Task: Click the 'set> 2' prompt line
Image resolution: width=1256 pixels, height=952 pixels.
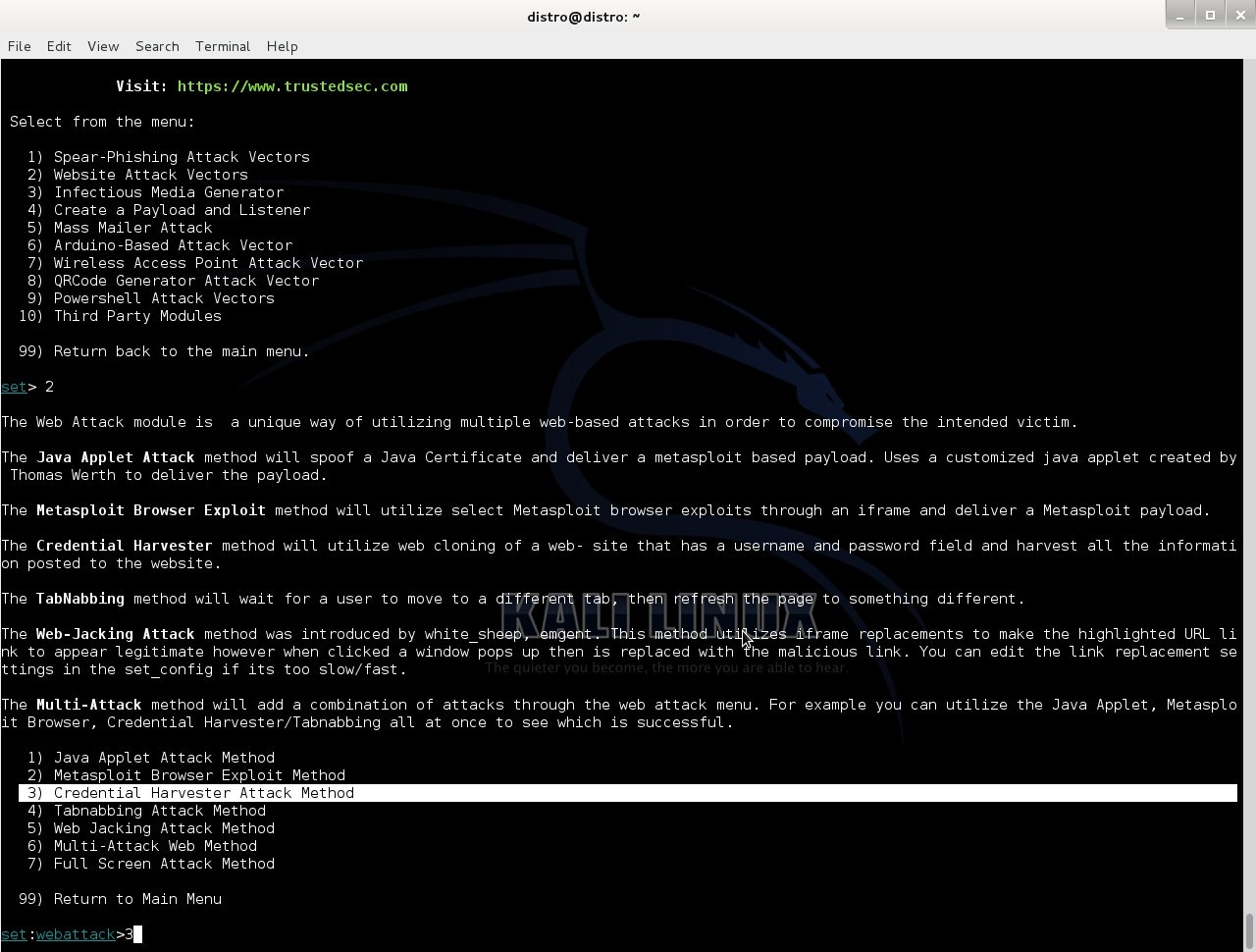Action: [27, 387]
